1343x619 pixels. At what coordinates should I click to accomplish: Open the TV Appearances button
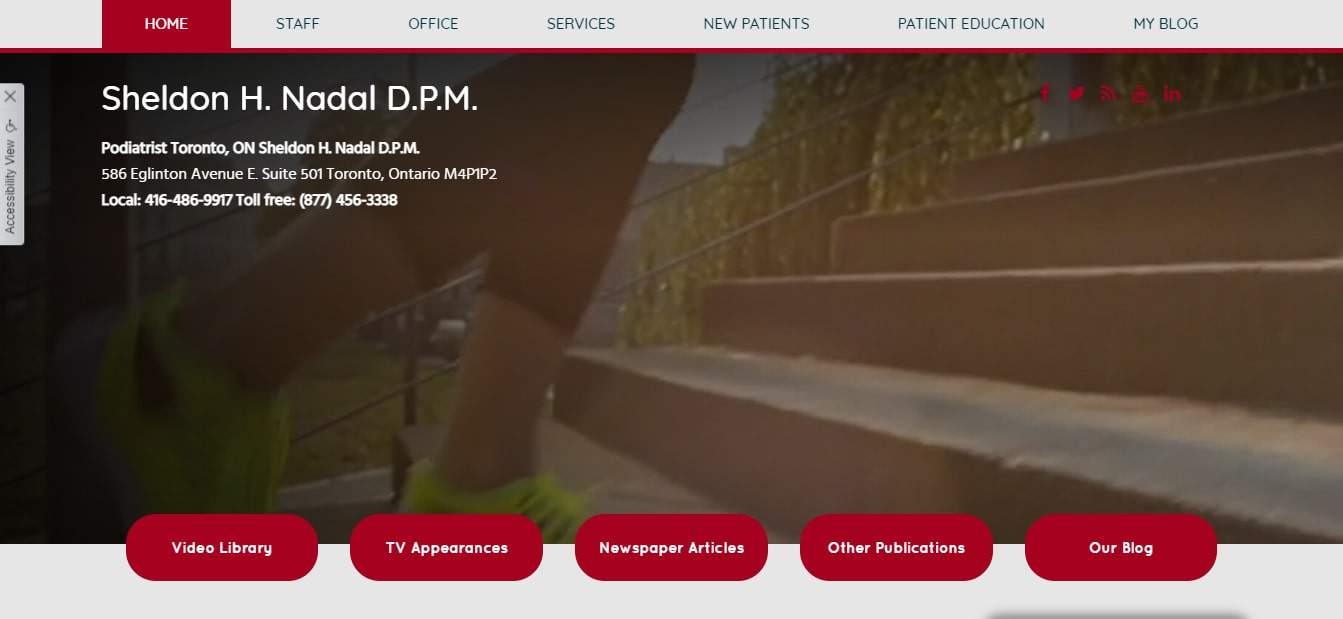point(446,547)
